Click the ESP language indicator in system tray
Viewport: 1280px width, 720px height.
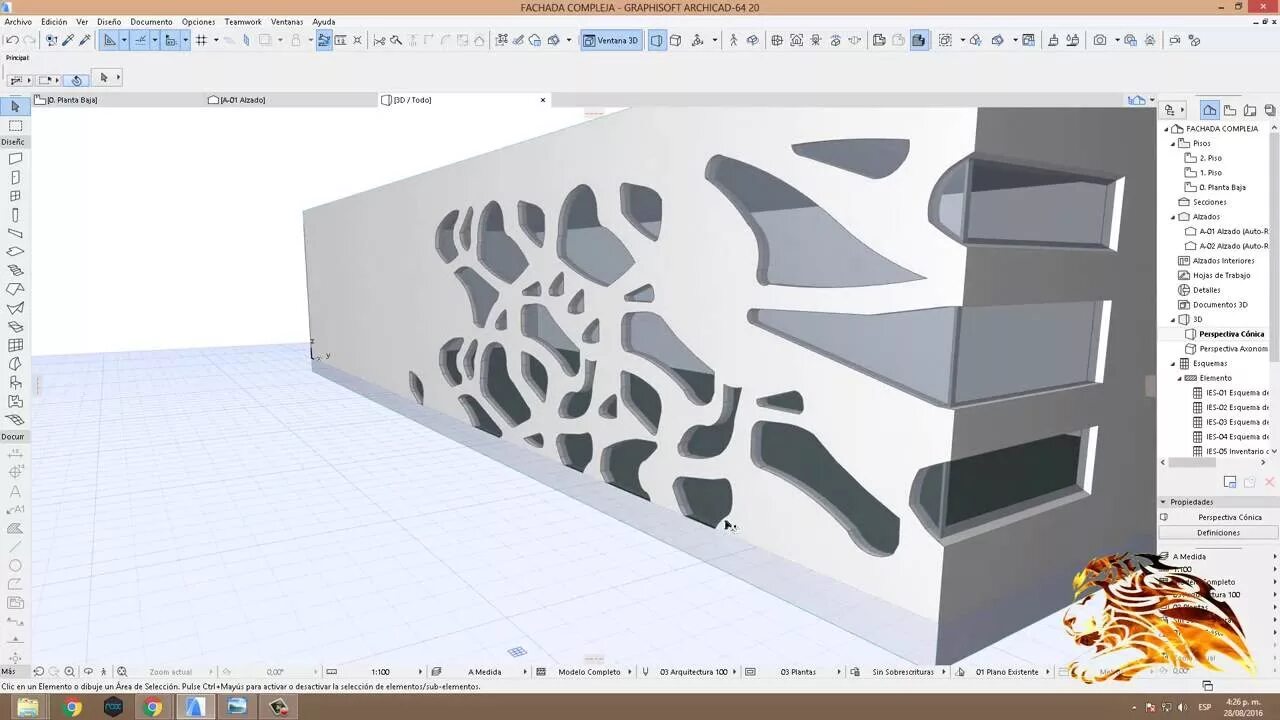click(1205, 707)
